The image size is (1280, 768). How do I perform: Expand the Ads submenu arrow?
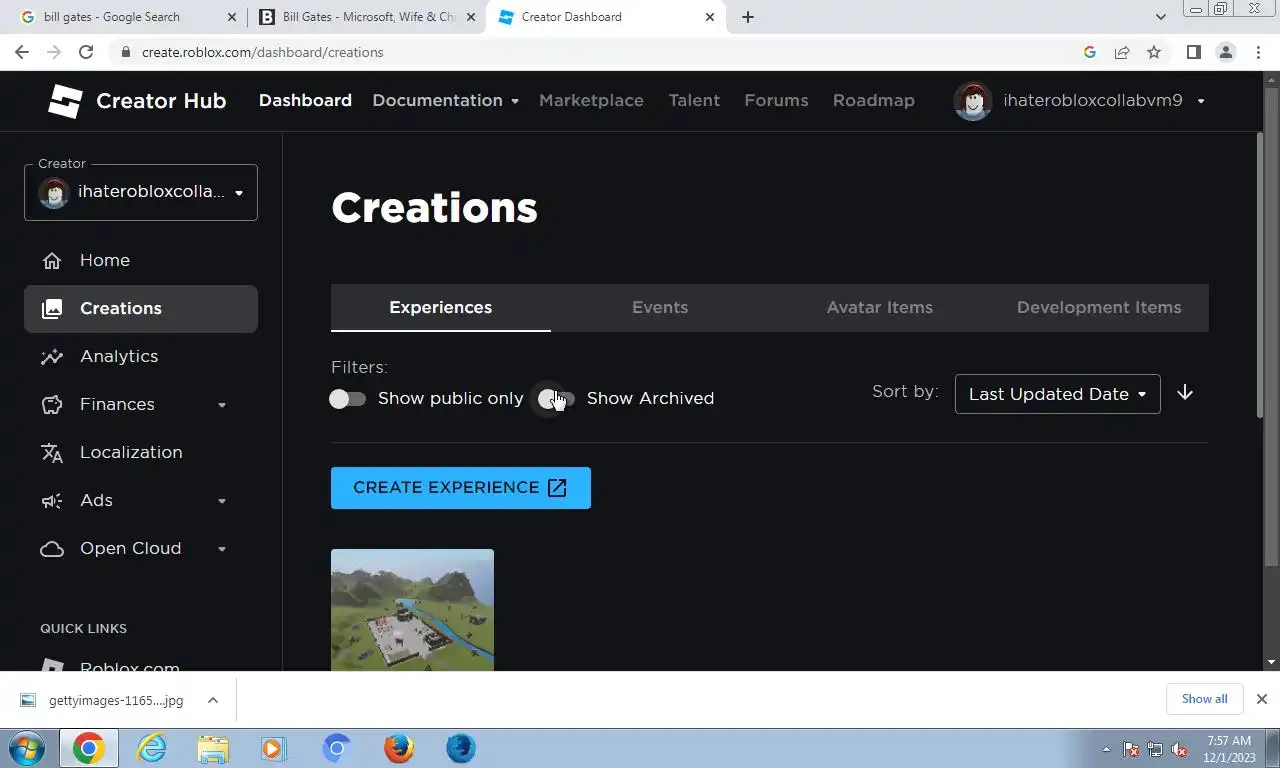tap(222, 501)
